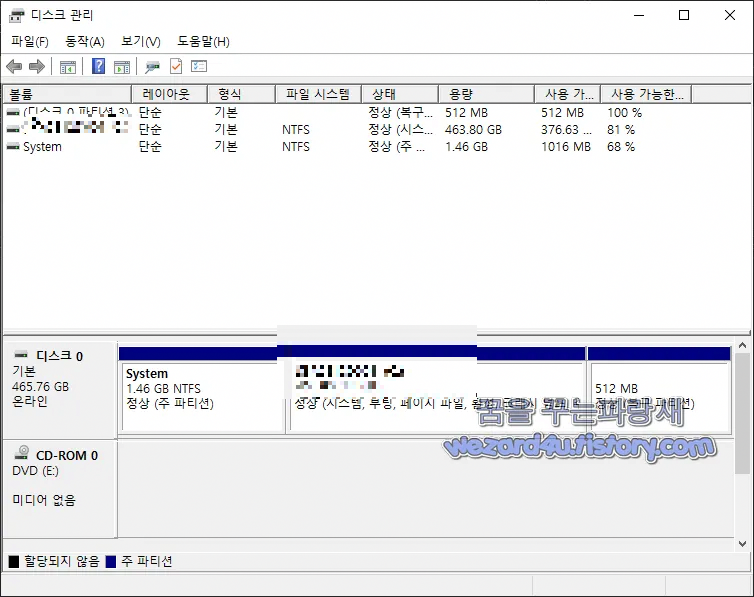Toggle the console tree pane icon
Image resolution: width=754 pixels, height=597 pixels.
tap(68, 67)
